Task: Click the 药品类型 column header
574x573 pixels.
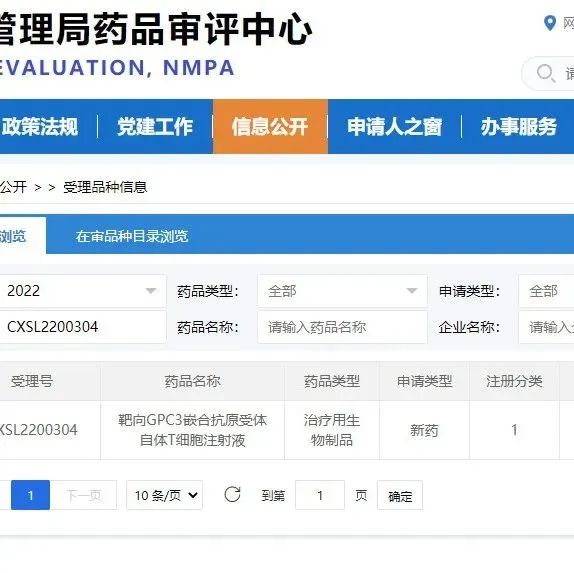Action: (332, 381)
